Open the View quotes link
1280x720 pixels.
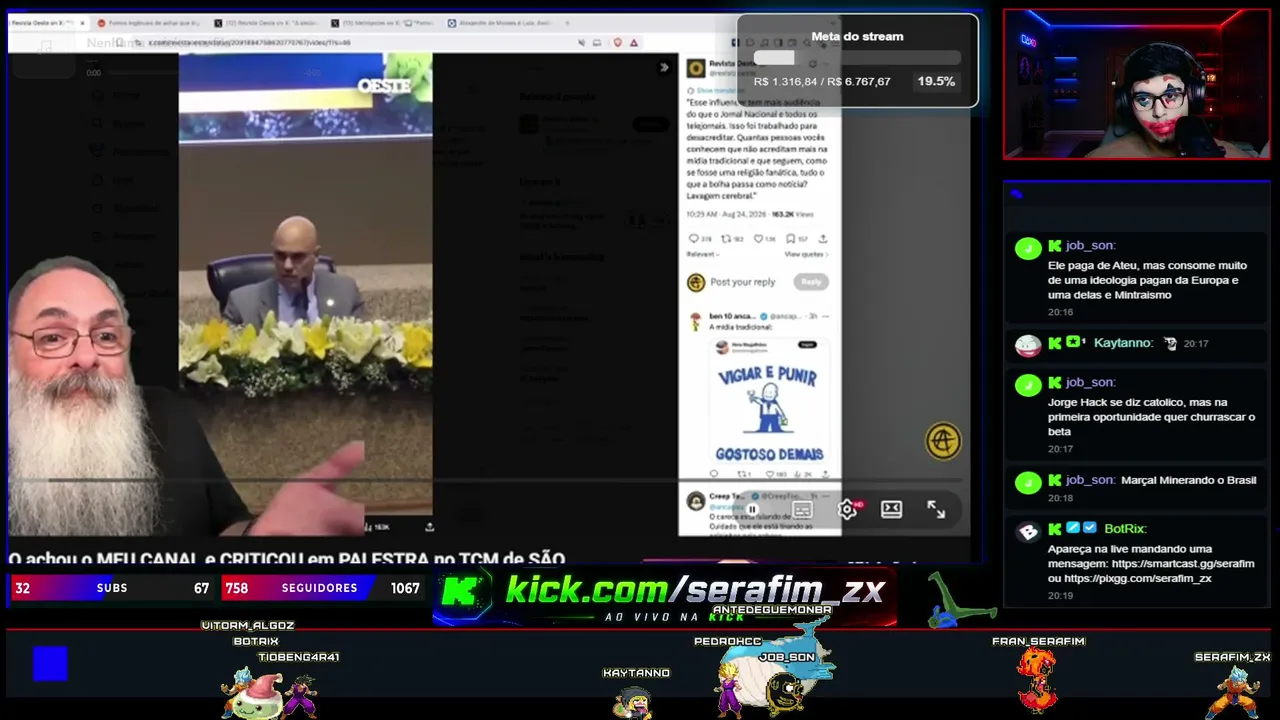[806, 255]
